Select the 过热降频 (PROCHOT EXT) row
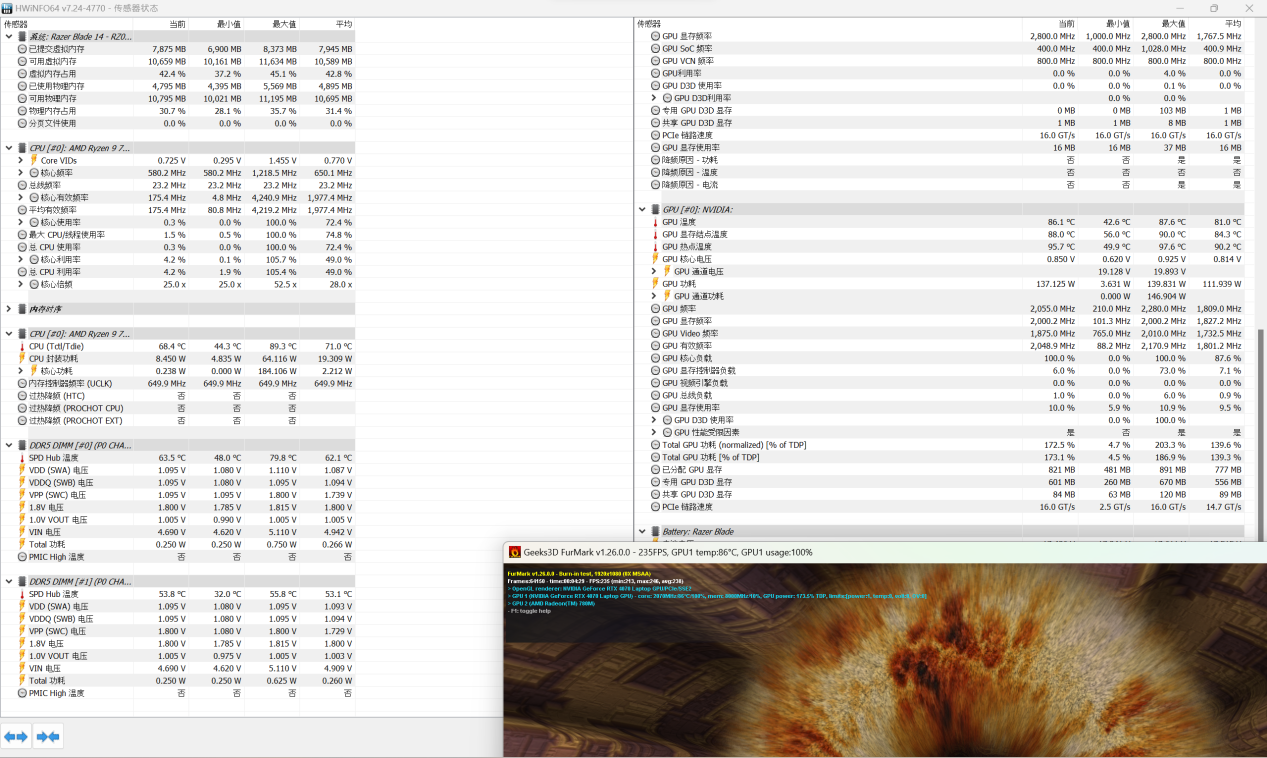This screenshot has width=1267, height=758. [178, 420]
